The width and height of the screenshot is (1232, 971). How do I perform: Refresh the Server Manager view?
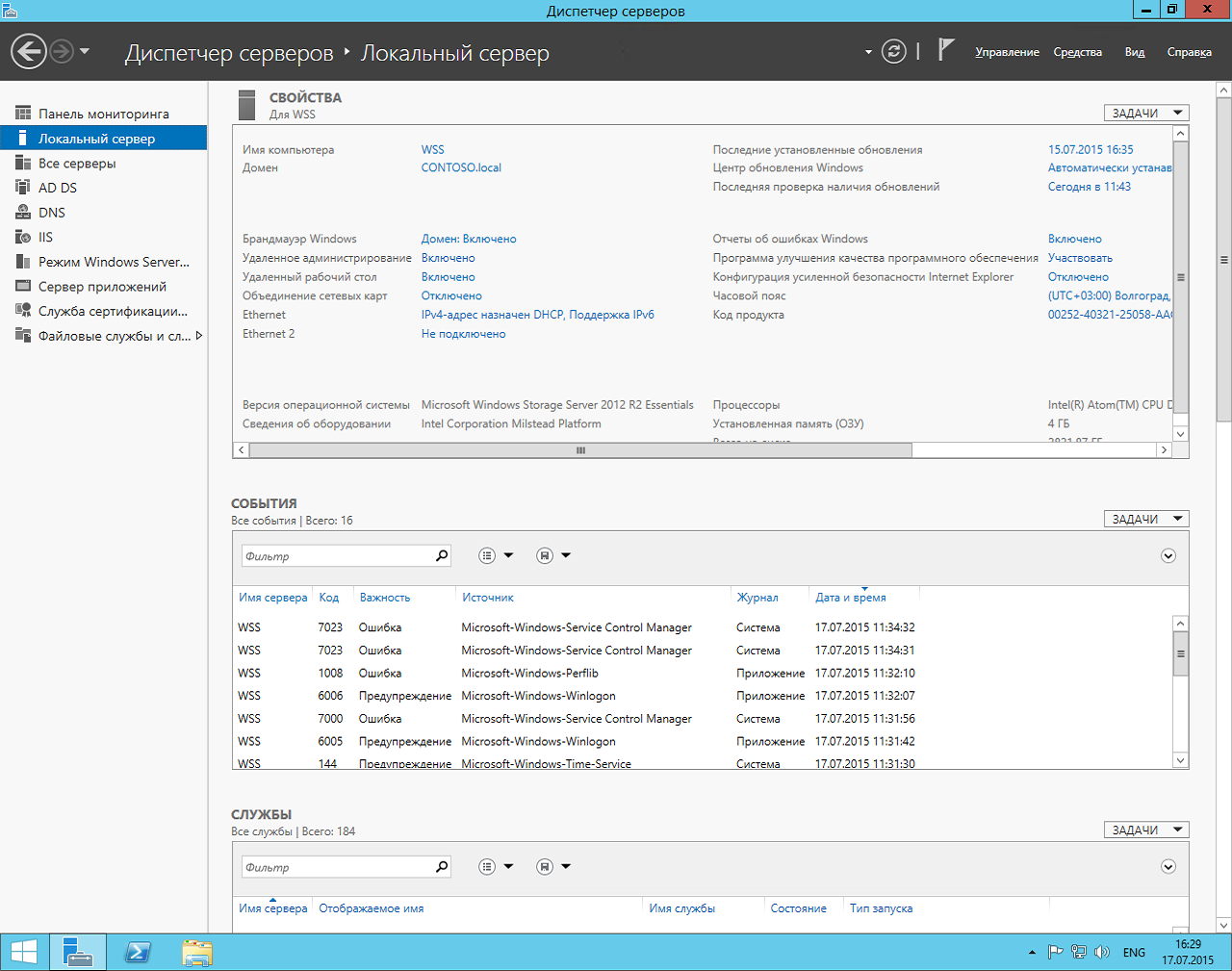click(x=894, y=51)
